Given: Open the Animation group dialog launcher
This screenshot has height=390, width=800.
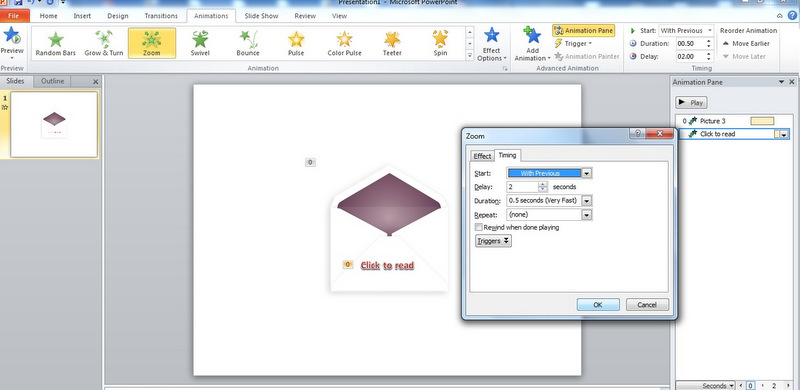Looking at the screenshot, I should click(505, 68).
